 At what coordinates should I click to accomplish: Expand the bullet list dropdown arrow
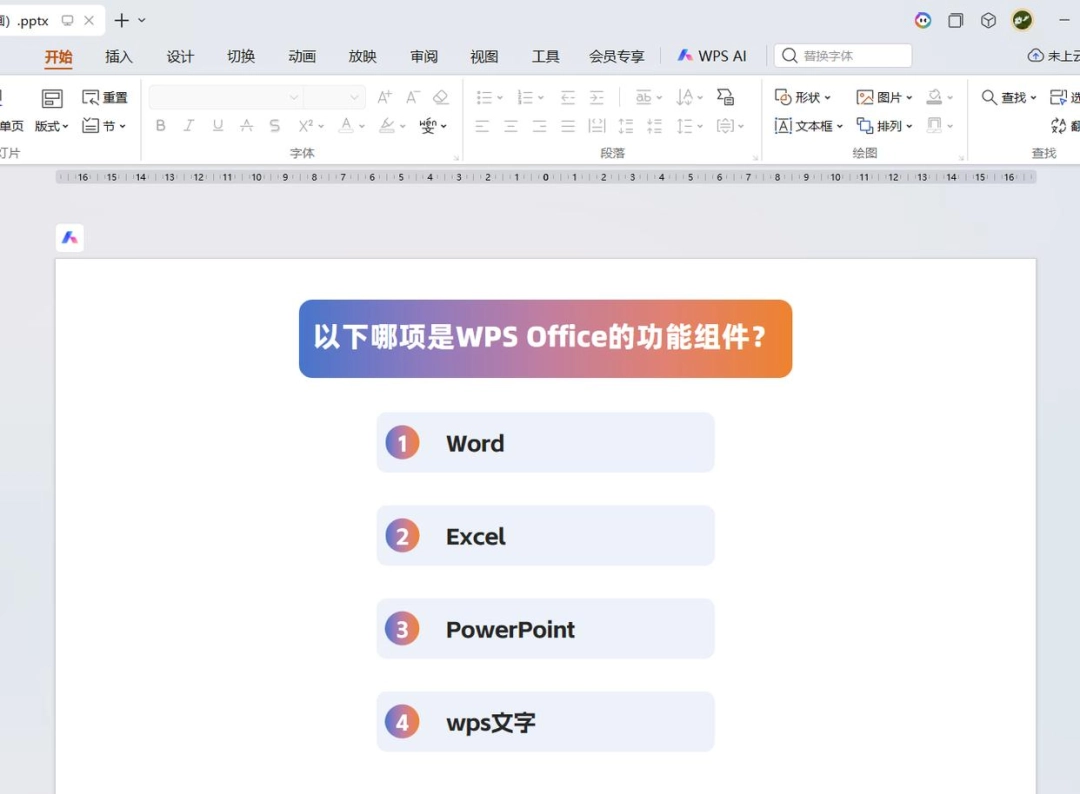coord(500,98)
